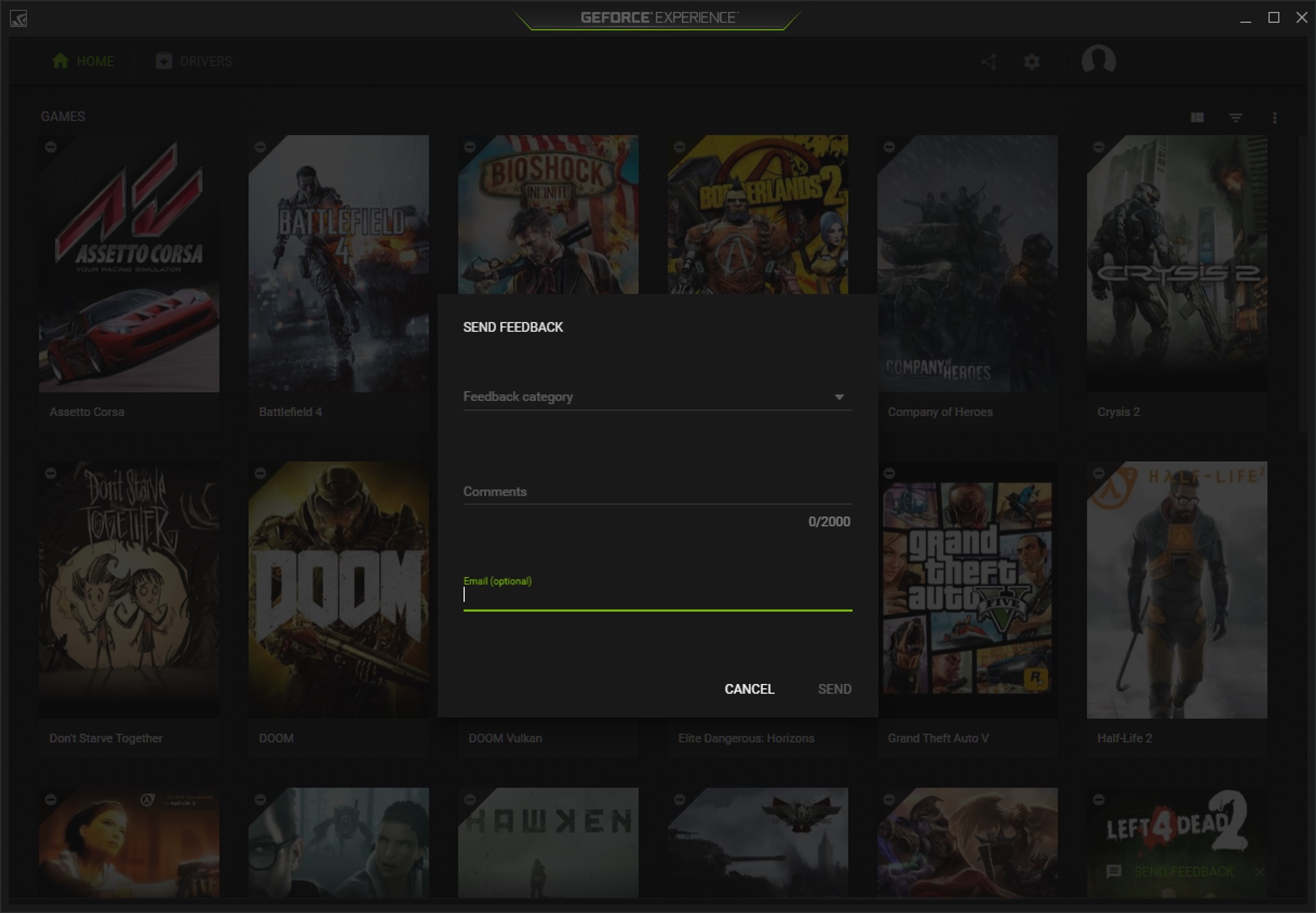This screenshot has height=913, width=1316.
Task: Select the Battlefield 4 cover art
Action: click(x=339, y=263)
